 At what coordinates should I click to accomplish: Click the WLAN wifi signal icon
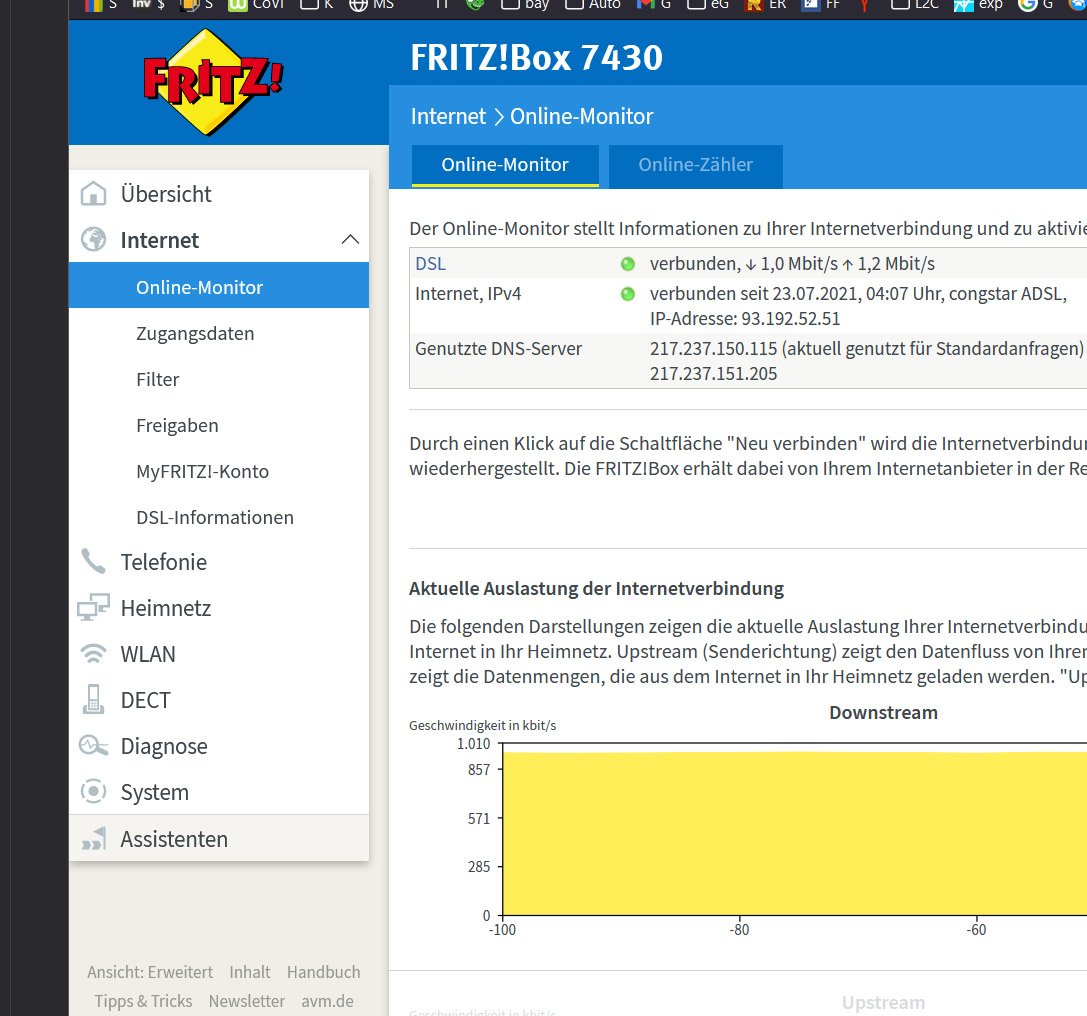pos(93,654)
